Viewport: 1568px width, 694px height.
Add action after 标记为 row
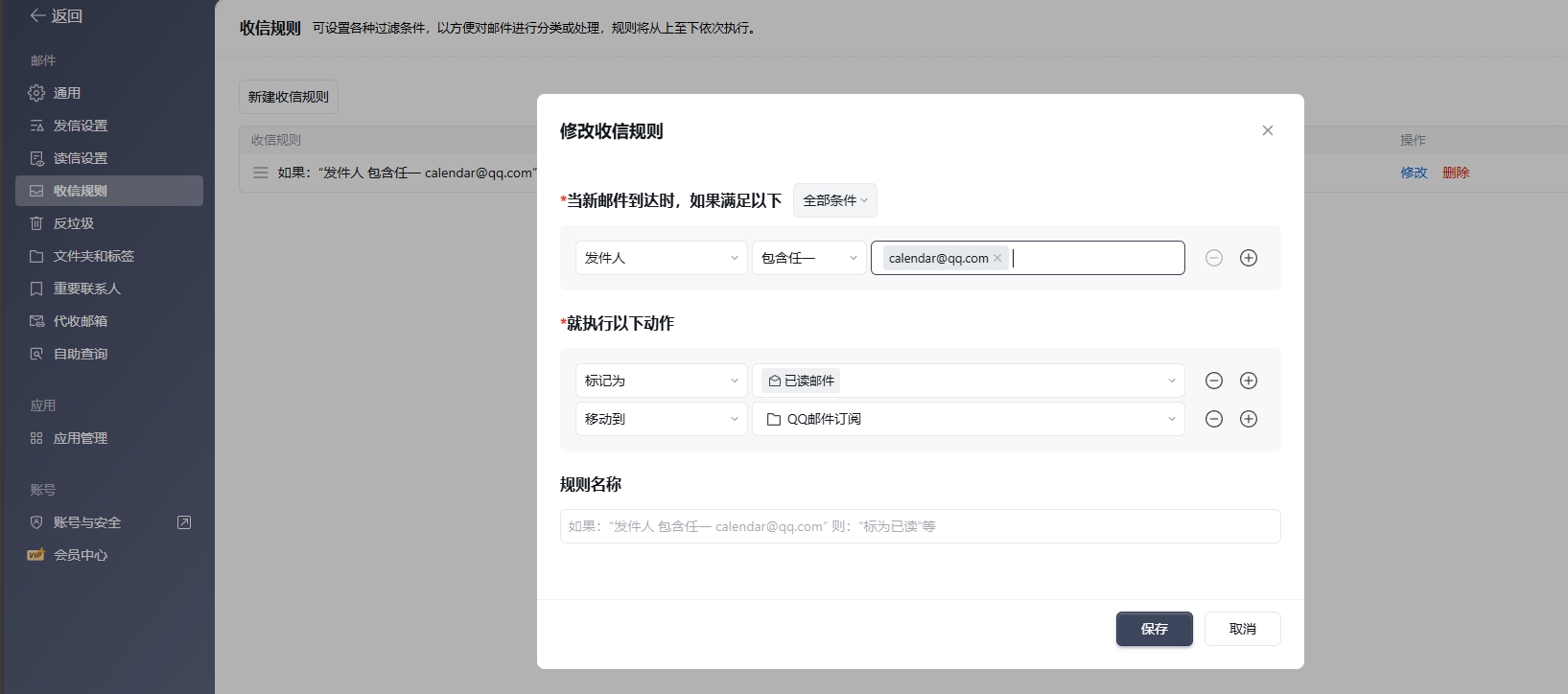pos(1249,381)
